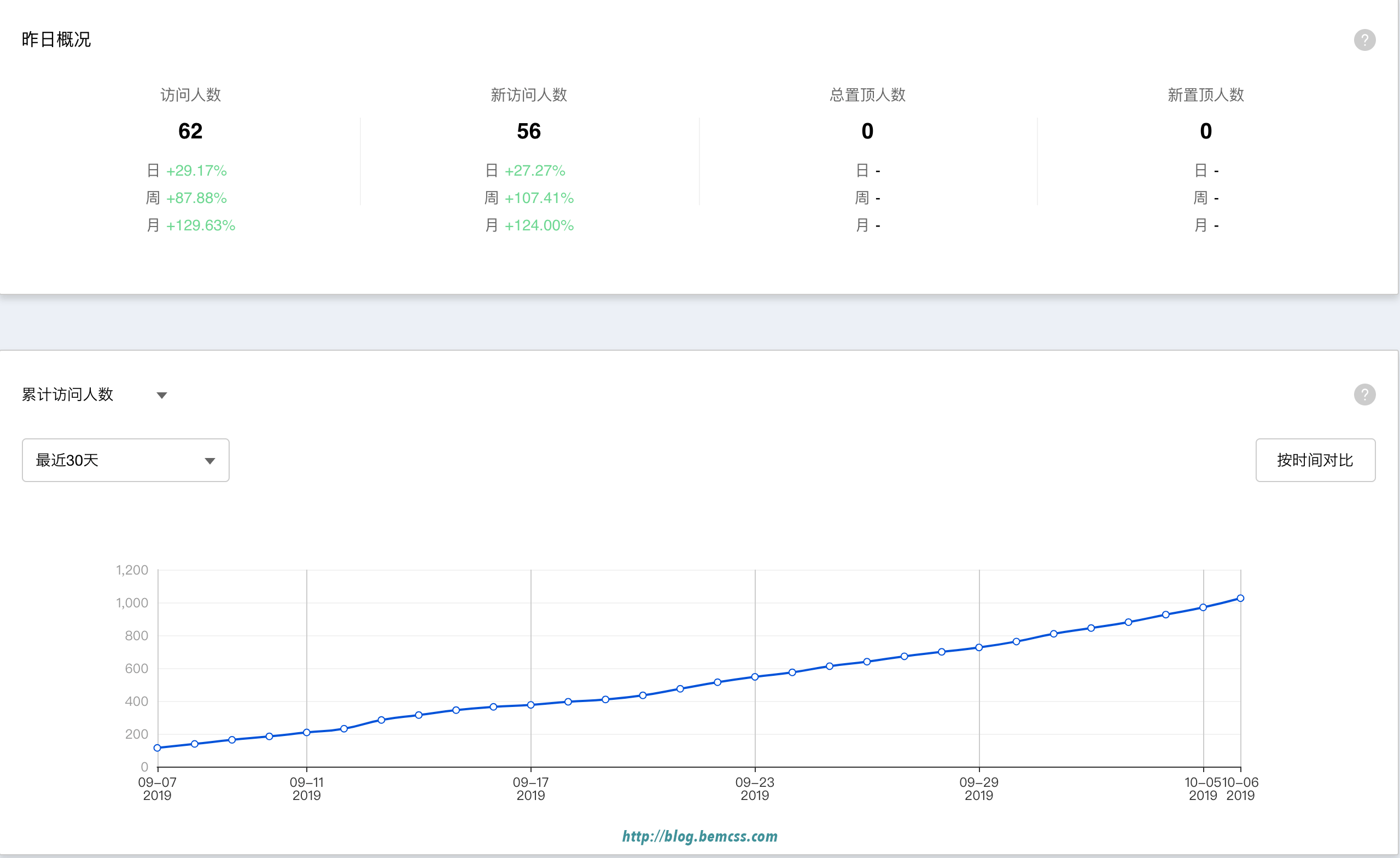Click the 09-17 2019 x-axis label
1400x858 pixels.
(530, 789)
